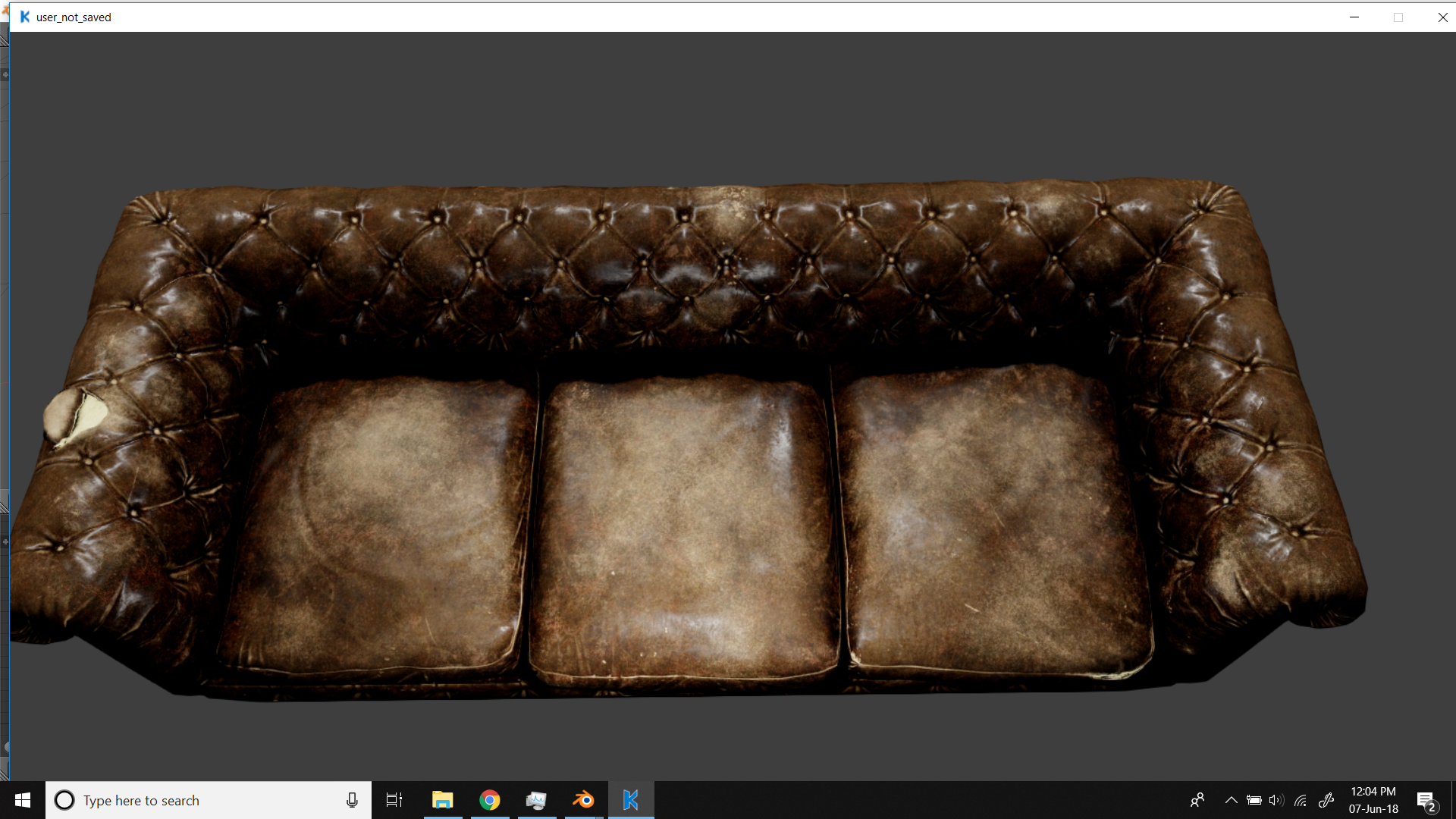Focus the 'Type here to search' box

pos(209,800)
